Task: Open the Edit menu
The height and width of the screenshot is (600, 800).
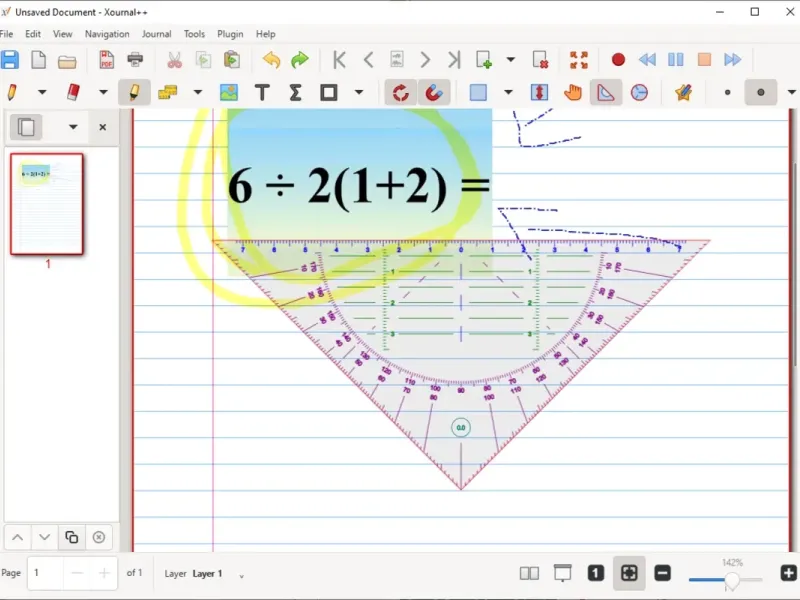Action: click(x=33, y=34)
